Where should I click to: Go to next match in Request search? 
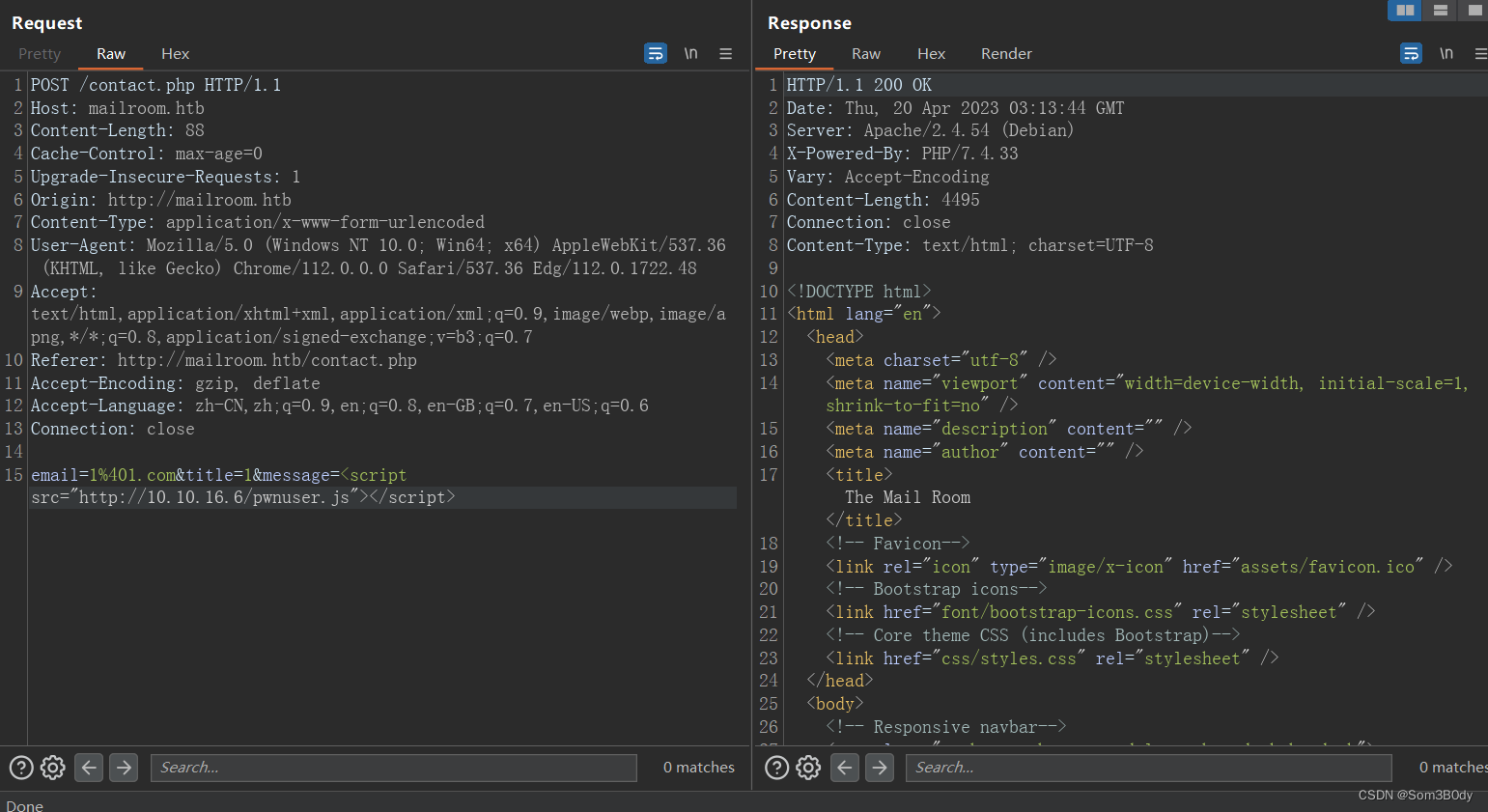click(x=124, y=768)
